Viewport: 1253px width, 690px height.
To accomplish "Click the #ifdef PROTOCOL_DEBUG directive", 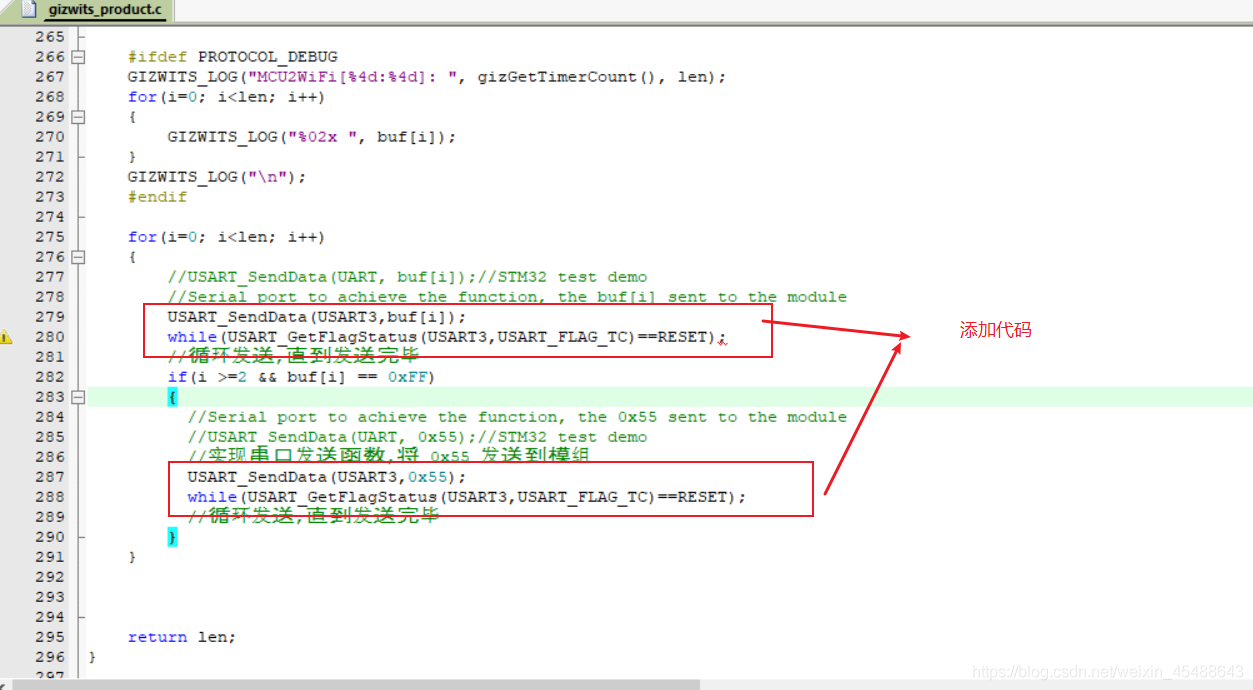I will (x=232, y=57).
